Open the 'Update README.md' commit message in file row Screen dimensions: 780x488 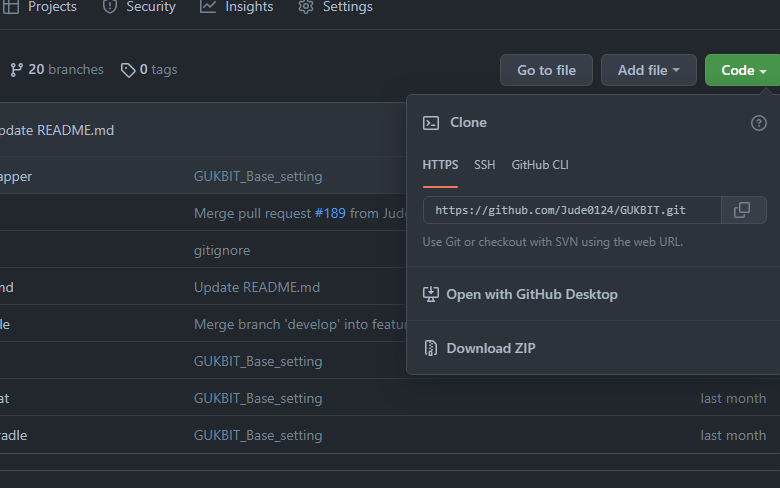pos(257,288)
